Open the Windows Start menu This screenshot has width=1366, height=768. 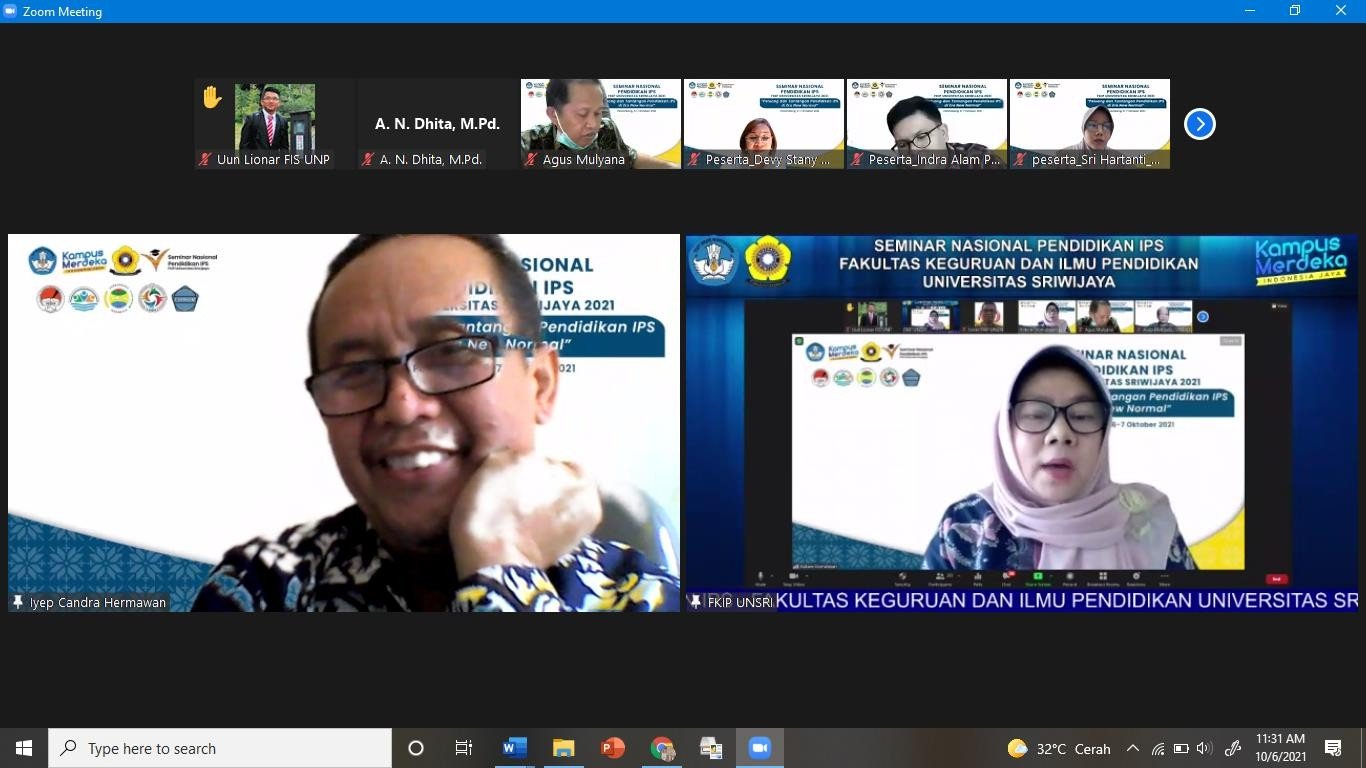coord(24,748)
